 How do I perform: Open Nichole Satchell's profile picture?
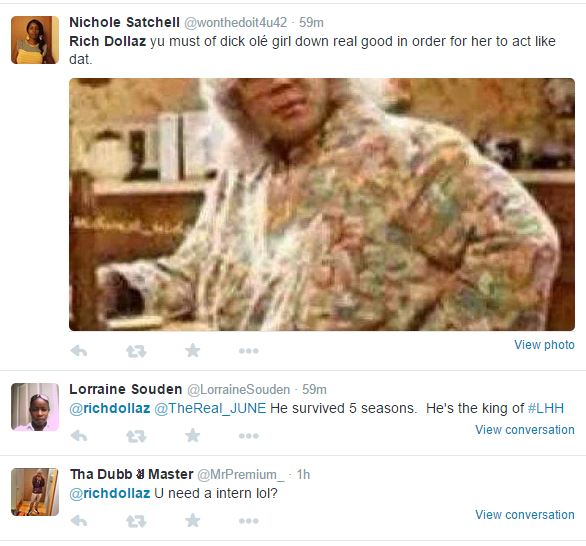[x=35, y=40]
